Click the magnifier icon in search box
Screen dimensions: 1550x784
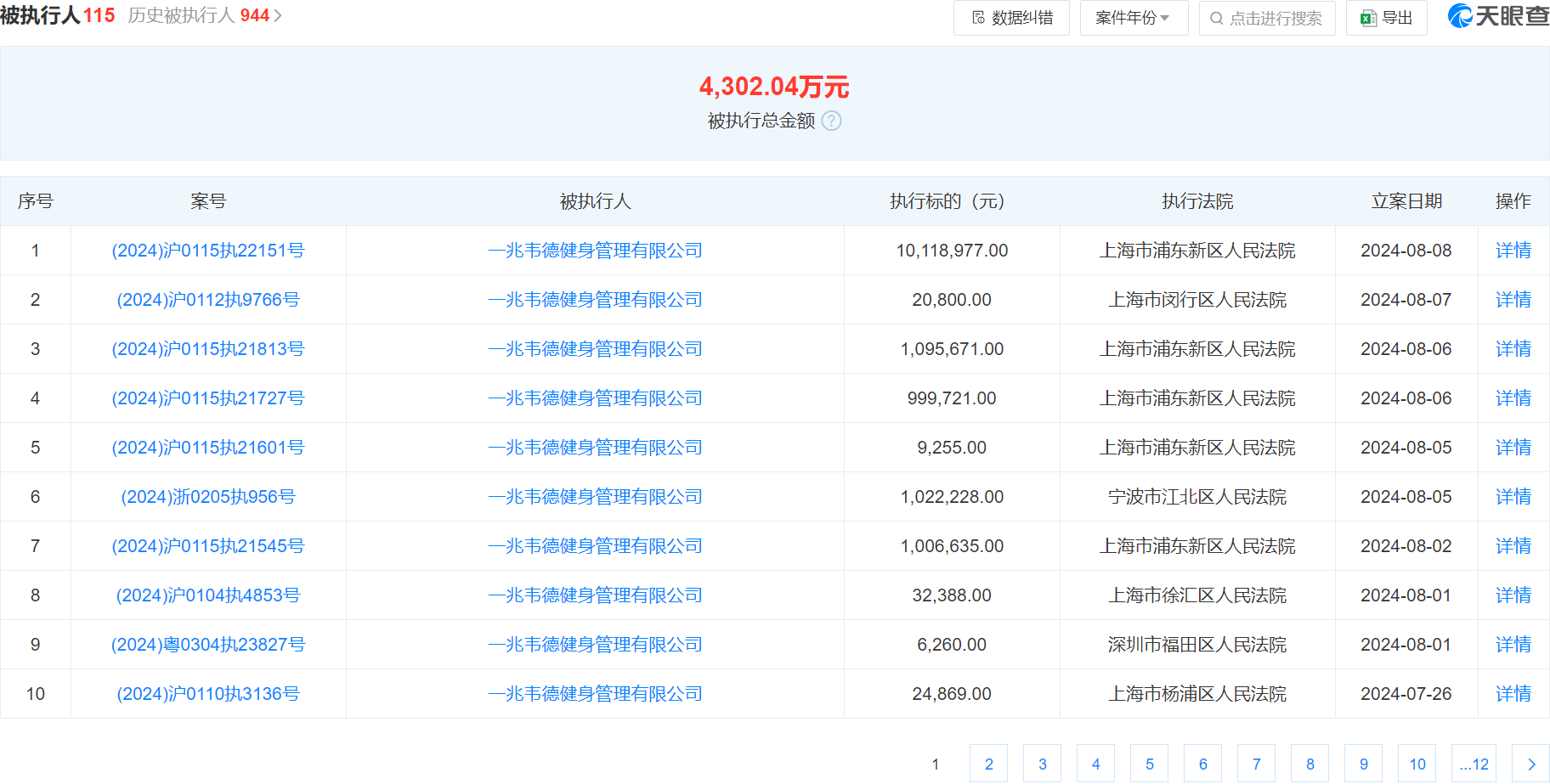click(x=1217, y=18)
